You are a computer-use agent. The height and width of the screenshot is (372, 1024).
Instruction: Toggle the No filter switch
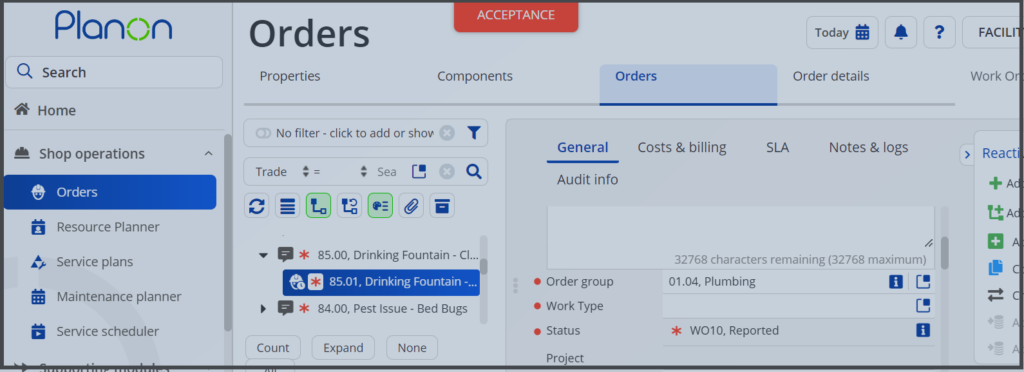[x=263, y=133]
